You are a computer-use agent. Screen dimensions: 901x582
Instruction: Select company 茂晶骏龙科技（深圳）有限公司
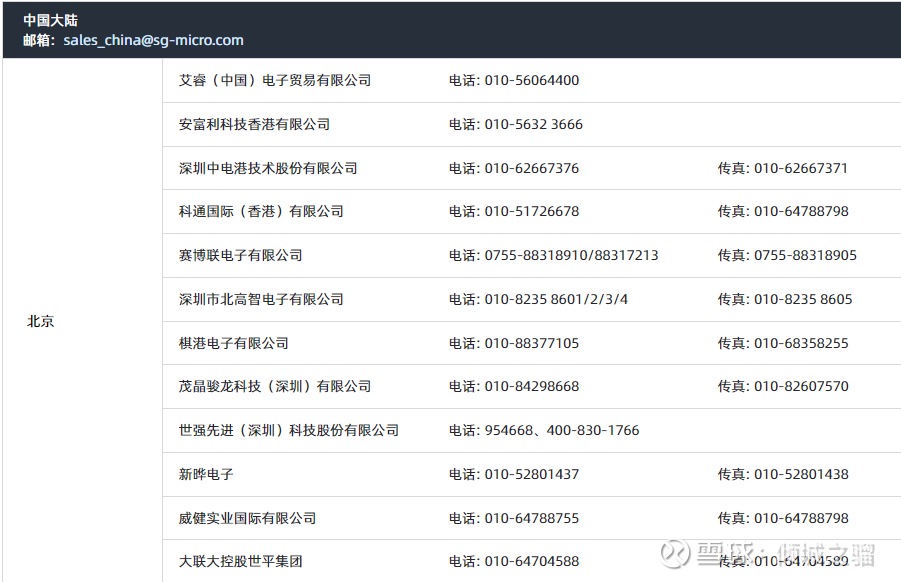(275, 386)
